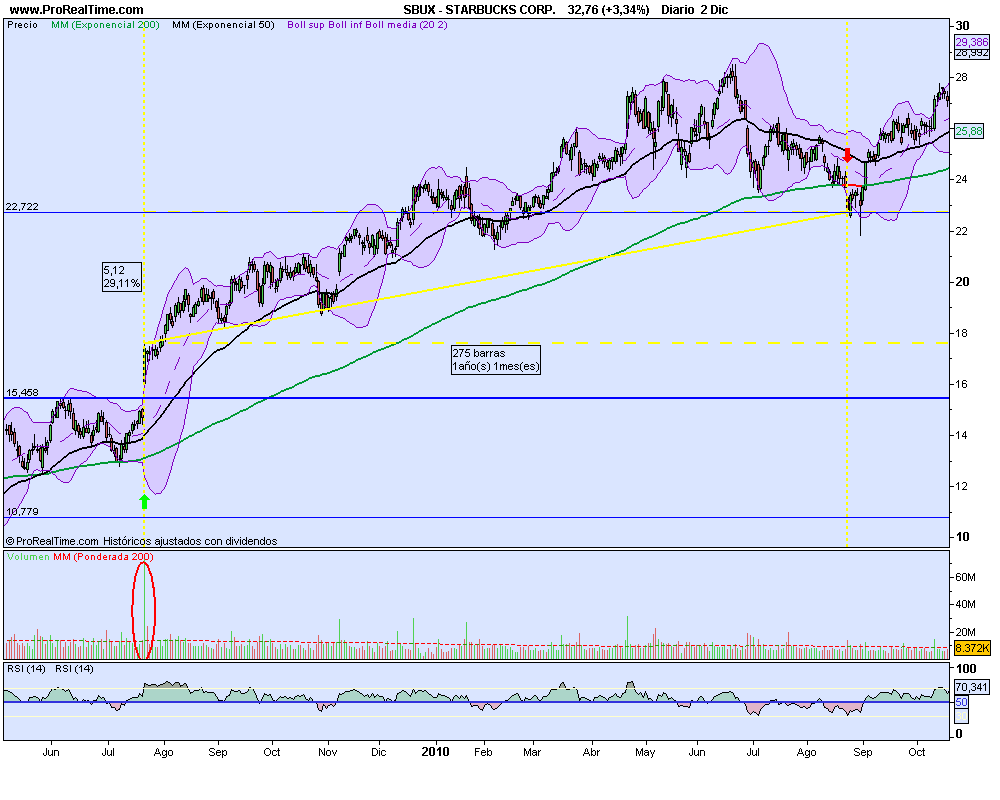Image resolution: width=1000 pixels, height=800 pixels.
Task: Click the 8.372K volume value tag
Action: point(972,648)
